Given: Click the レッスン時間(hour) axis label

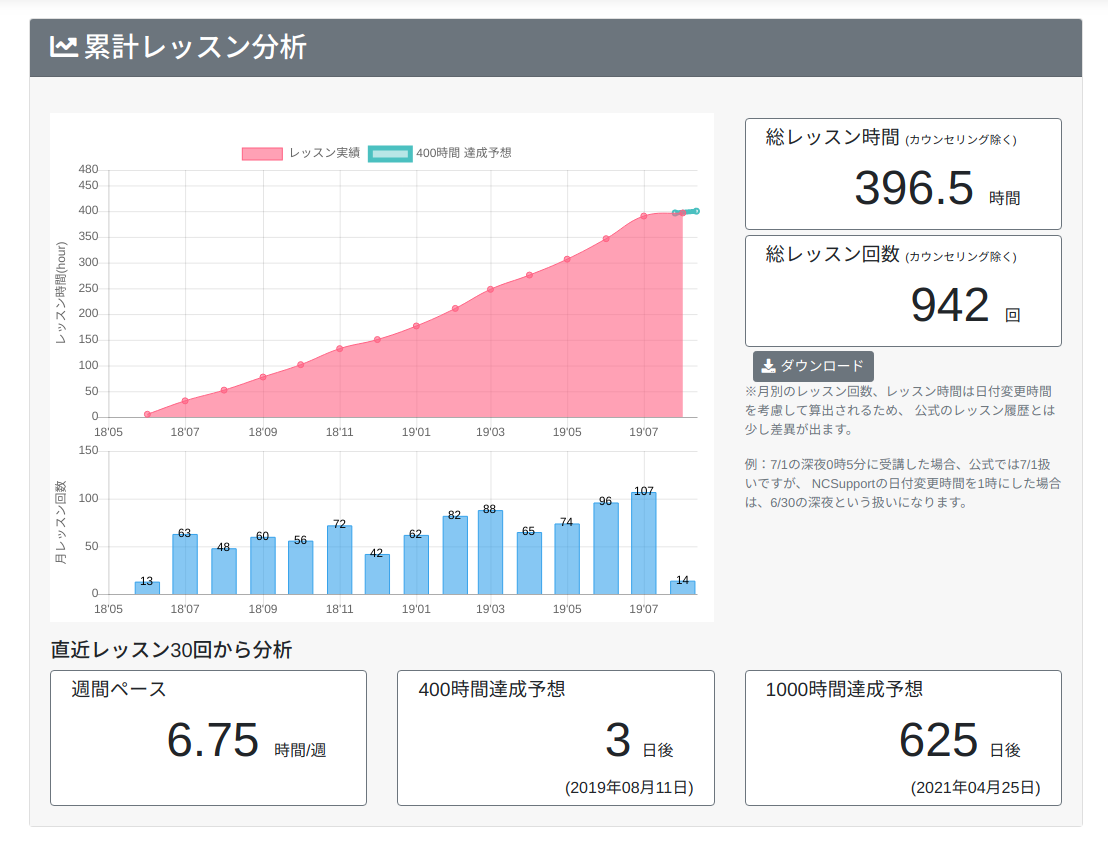Looking at the screenshot, I should (x=61, y=292).
